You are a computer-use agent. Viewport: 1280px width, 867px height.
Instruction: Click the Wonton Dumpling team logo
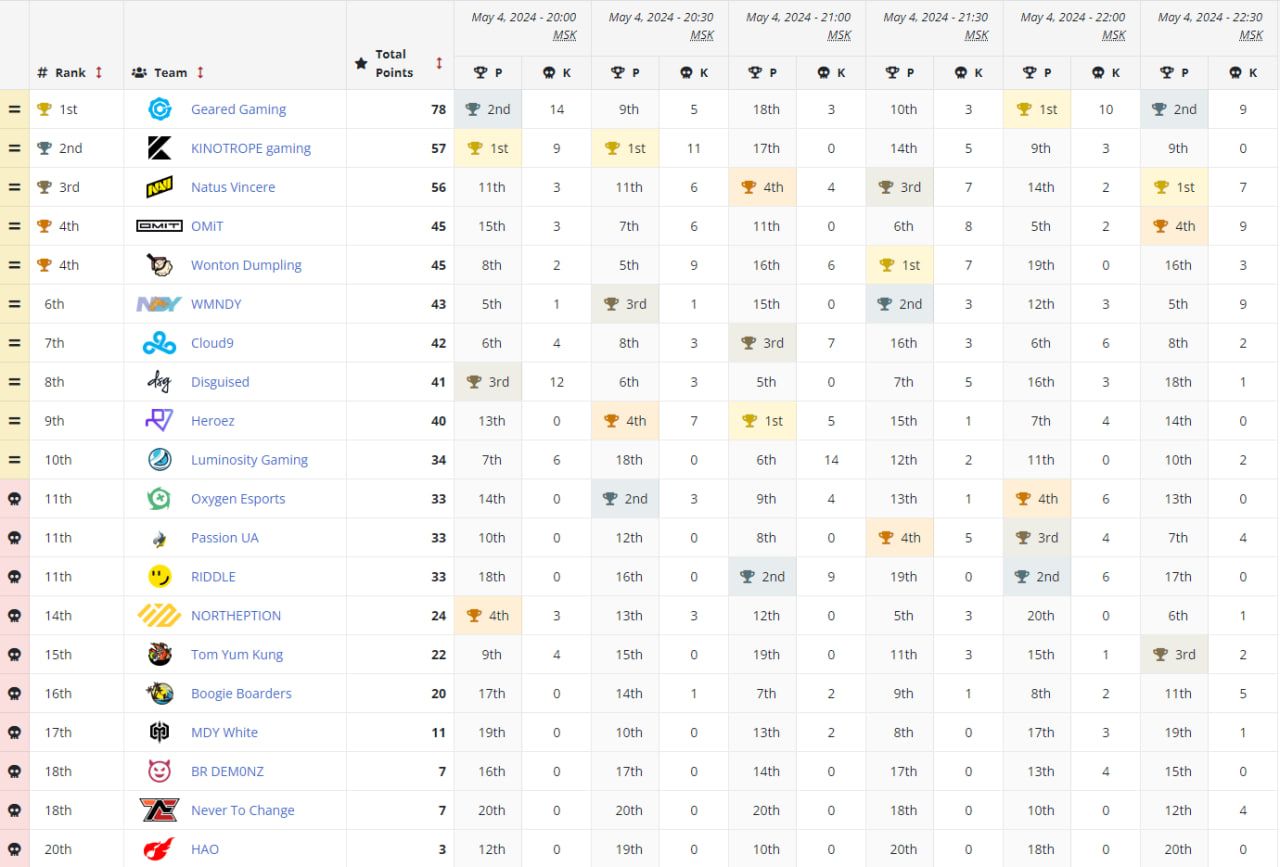point(159,265)
